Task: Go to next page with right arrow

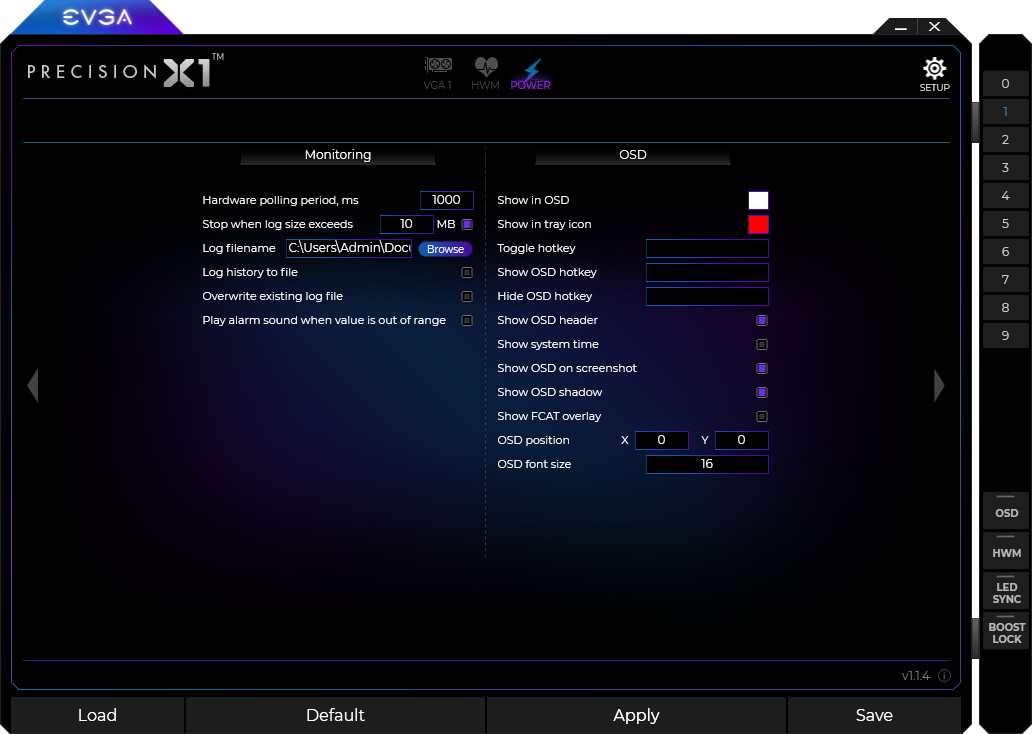Action: point(939,385)
